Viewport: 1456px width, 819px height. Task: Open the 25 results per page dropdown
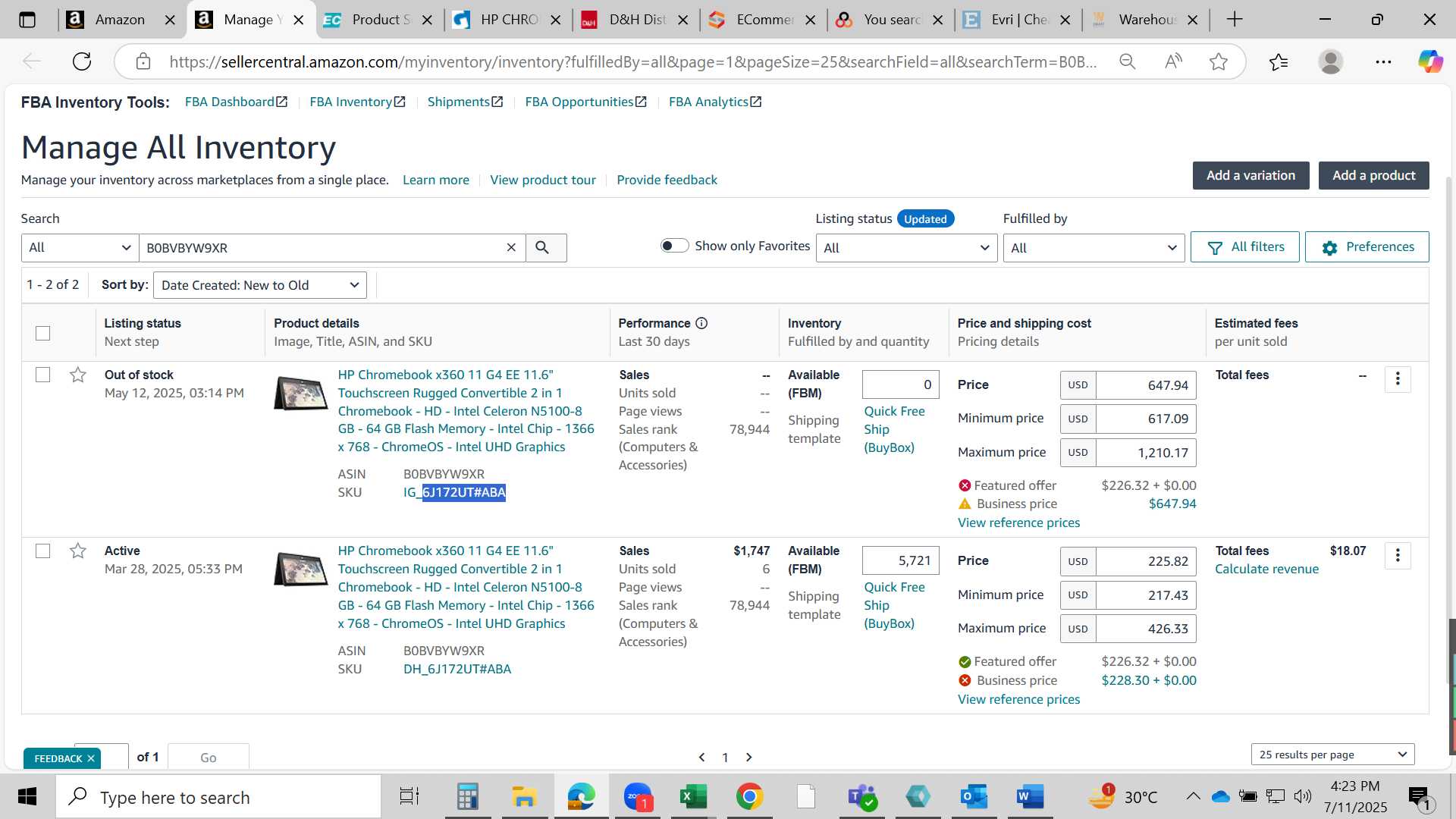[x=1332, y=755]
